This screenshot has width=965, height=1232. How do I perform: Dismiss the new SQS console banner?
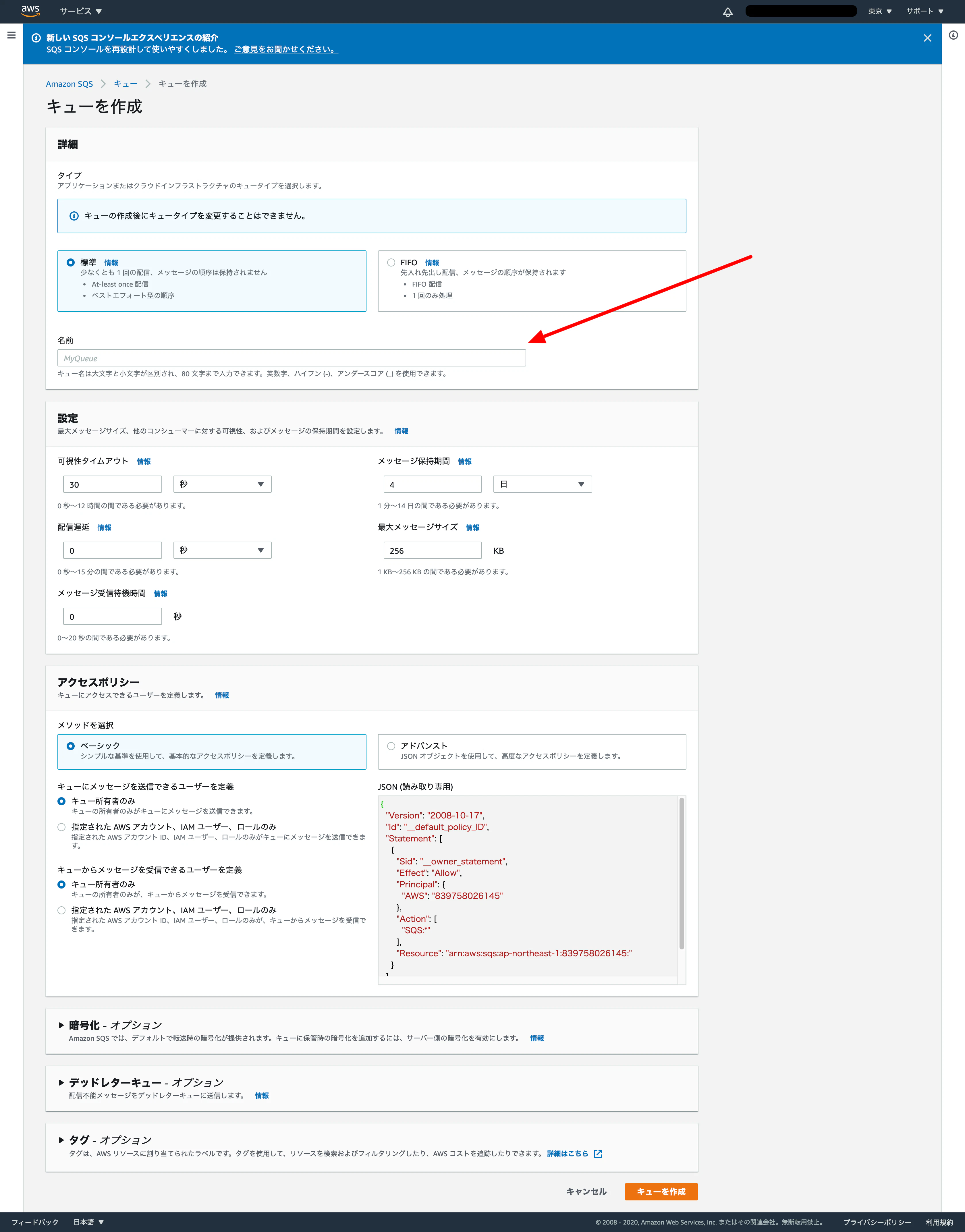927,38
